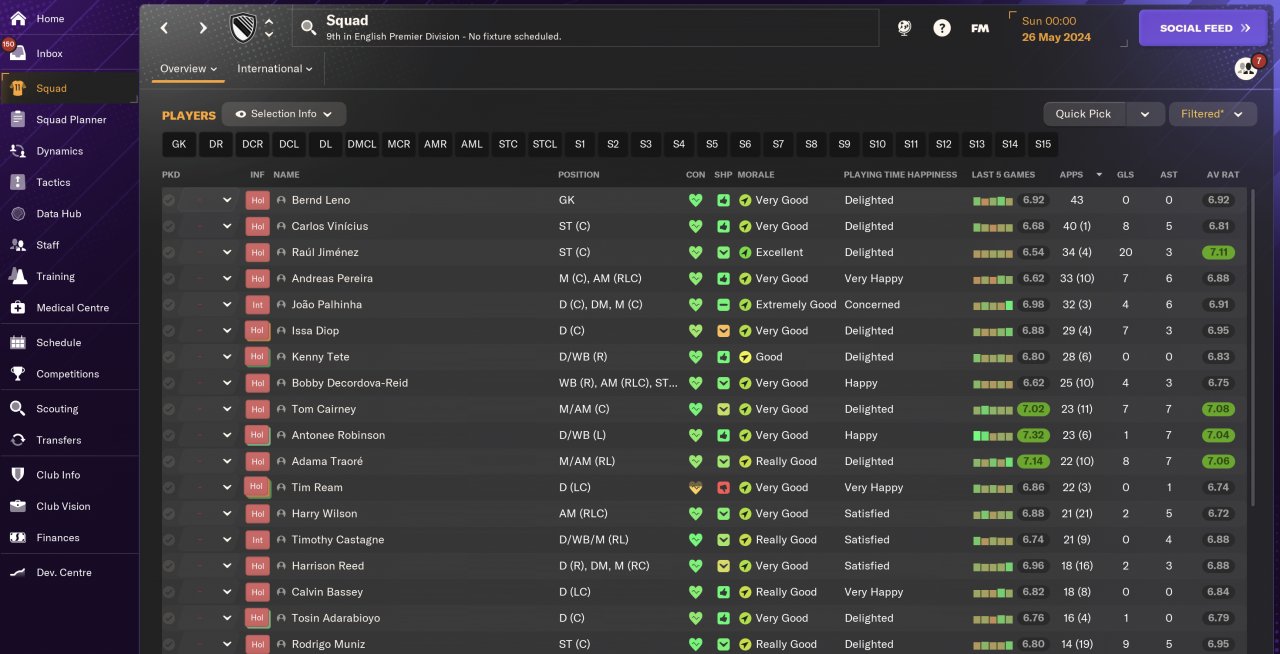Go back with the left arrow
1280x654 pixels.
pos(165,28)
